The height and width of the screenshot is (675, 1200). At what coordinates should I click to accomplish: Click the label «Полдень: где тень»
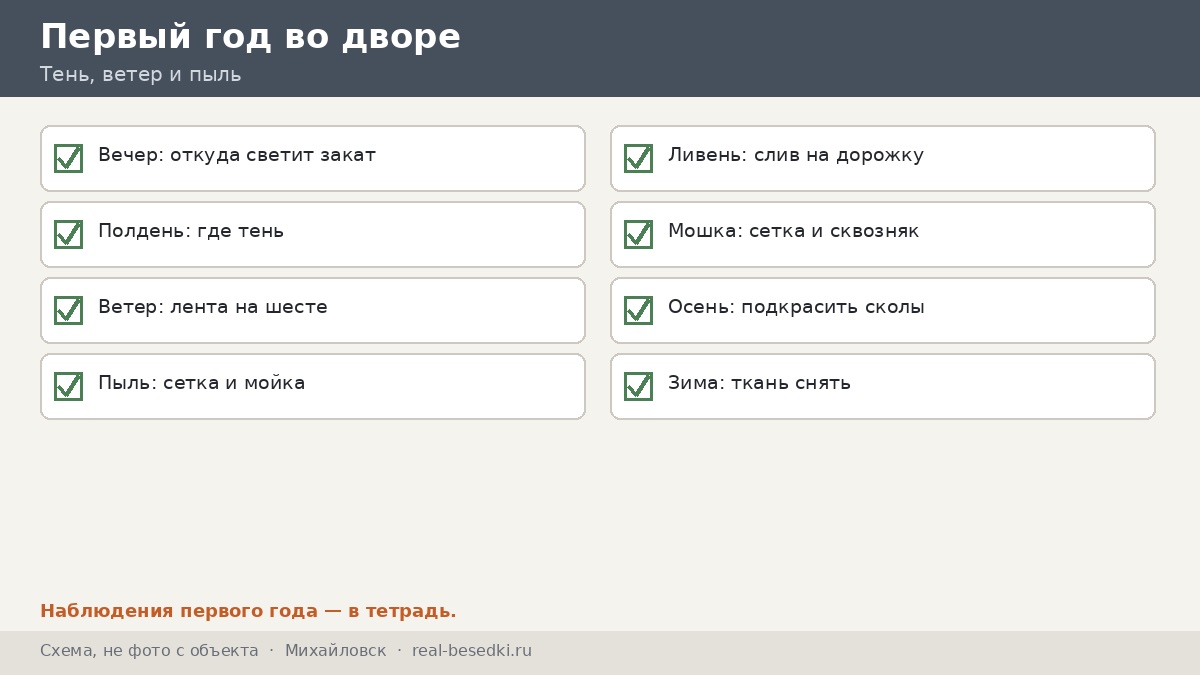[x=191, y=231]
